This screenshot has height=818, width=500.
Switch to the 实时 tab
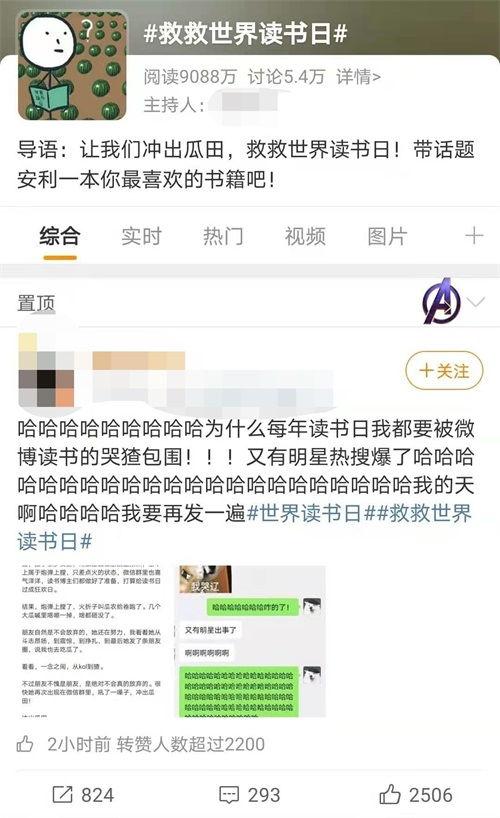(141, 236)
